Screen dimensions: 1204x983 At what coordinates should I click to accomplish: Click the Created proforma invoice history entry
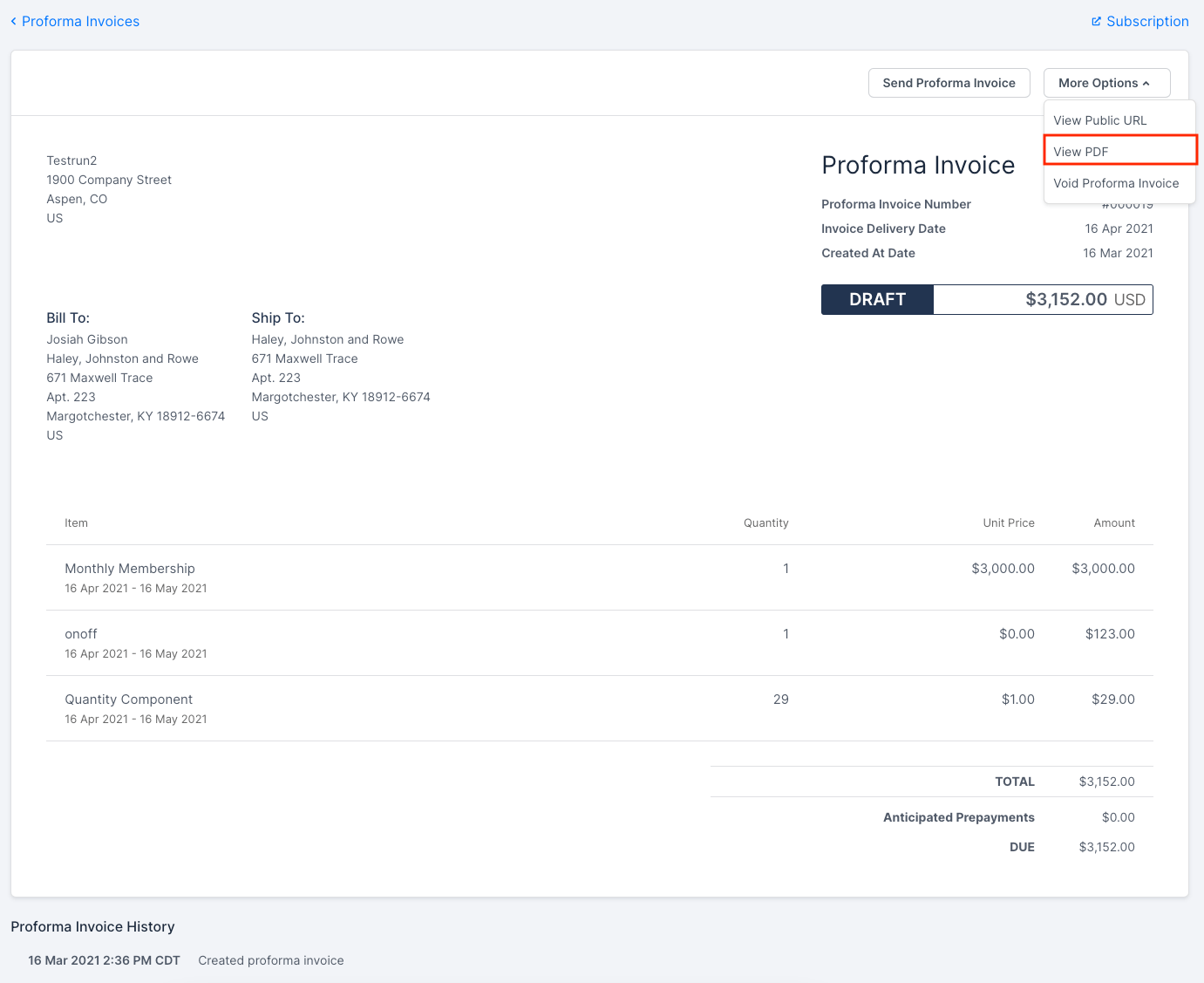(270, 960)
